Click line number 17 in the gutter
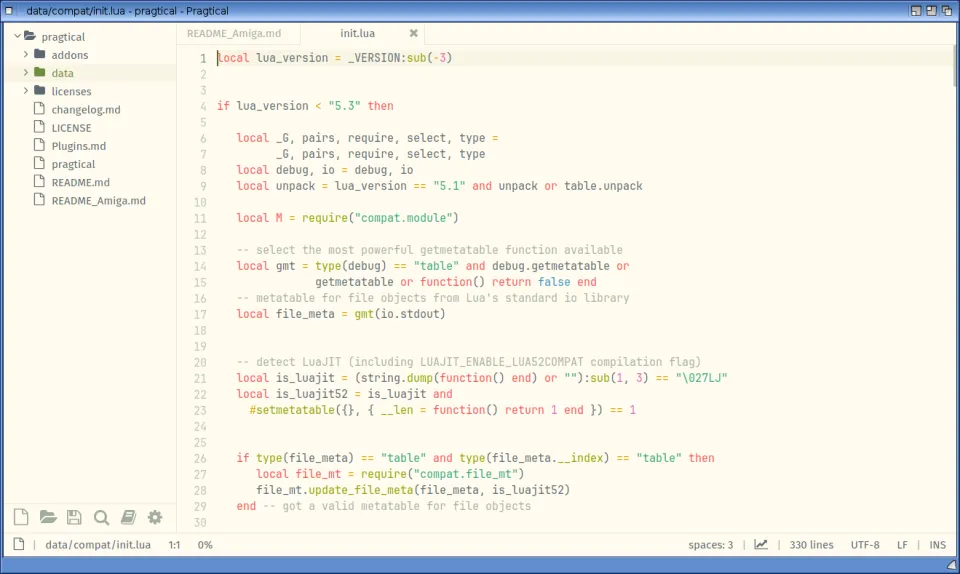 pyautogui.click(x=200, y=315)
